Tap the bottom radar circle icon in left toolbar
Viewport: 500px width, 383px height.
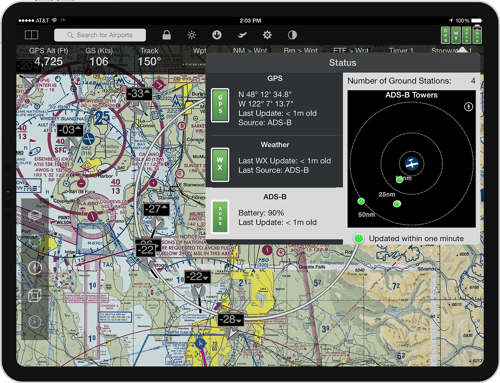[35, 322]
